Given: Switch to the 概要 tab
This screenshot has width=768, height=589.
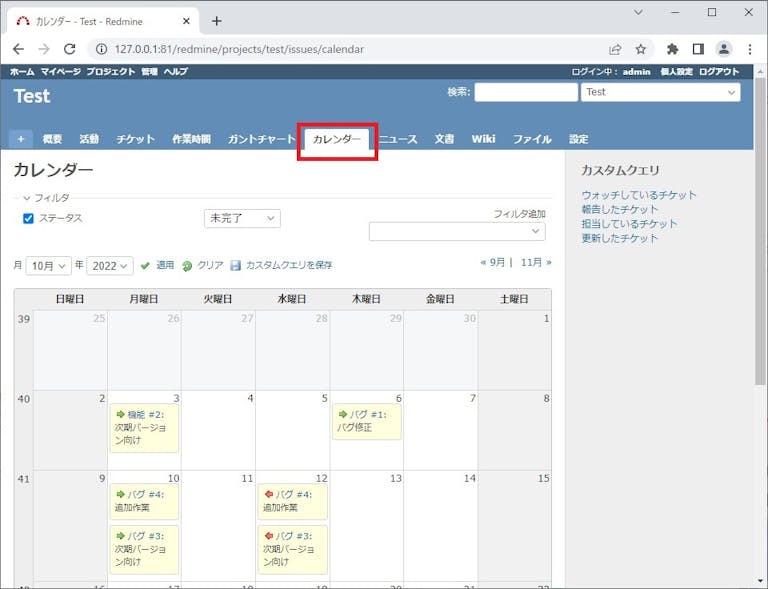Looking at the screenshot, I should coord(52,139).
